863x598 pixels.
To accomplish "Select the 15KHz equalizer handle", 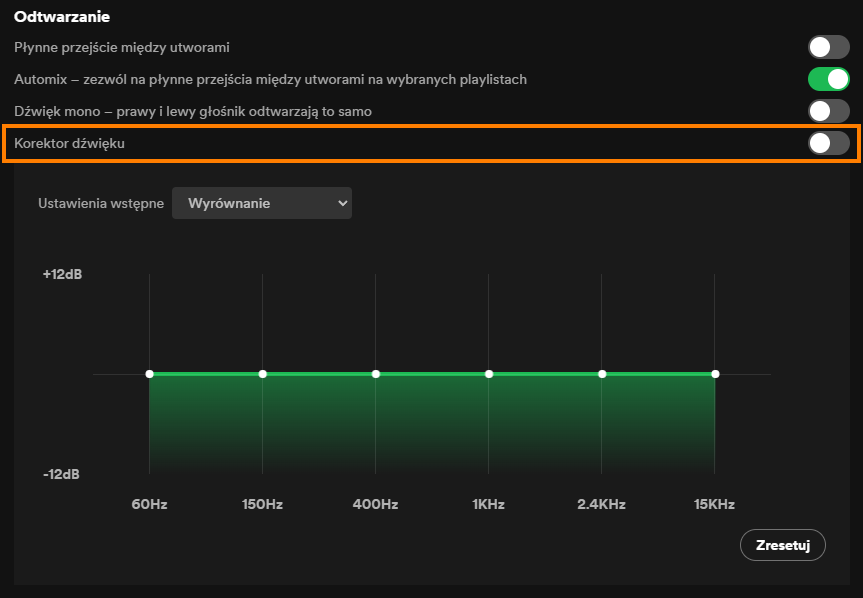I will coord(715,374).
